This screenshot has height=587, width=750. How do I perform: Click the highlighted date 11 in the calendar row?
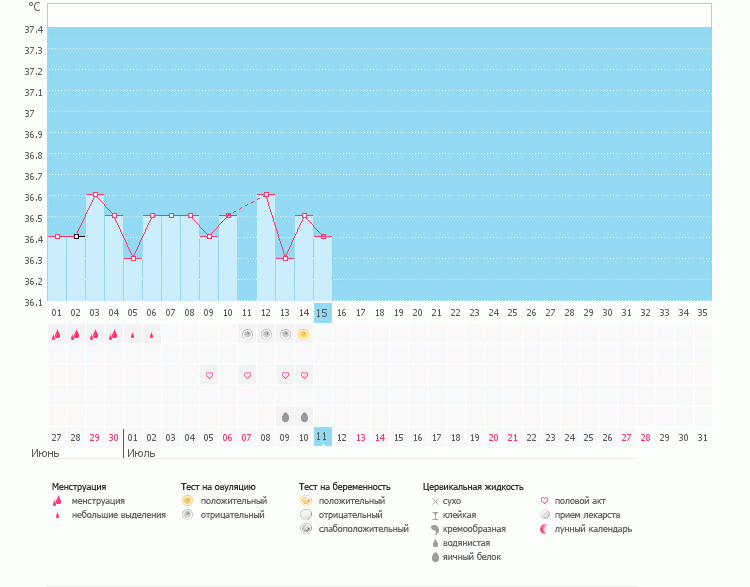[322, 437]
